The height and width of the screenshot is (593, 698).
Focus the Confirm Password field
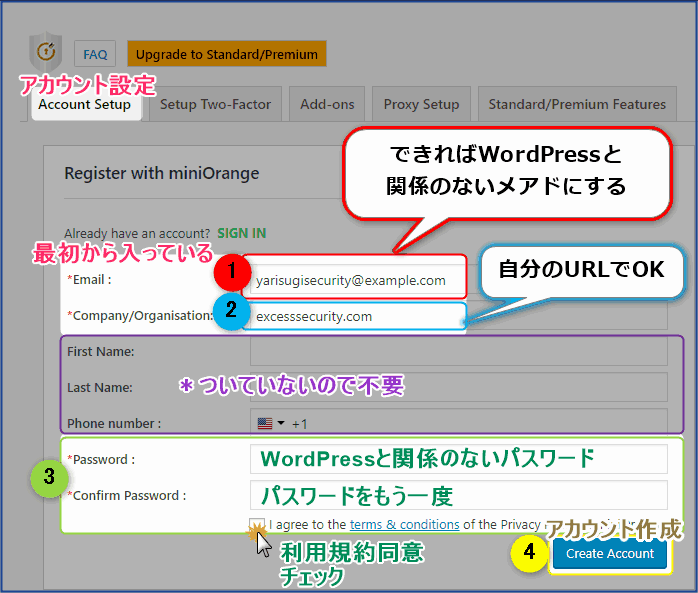(459, 495)
